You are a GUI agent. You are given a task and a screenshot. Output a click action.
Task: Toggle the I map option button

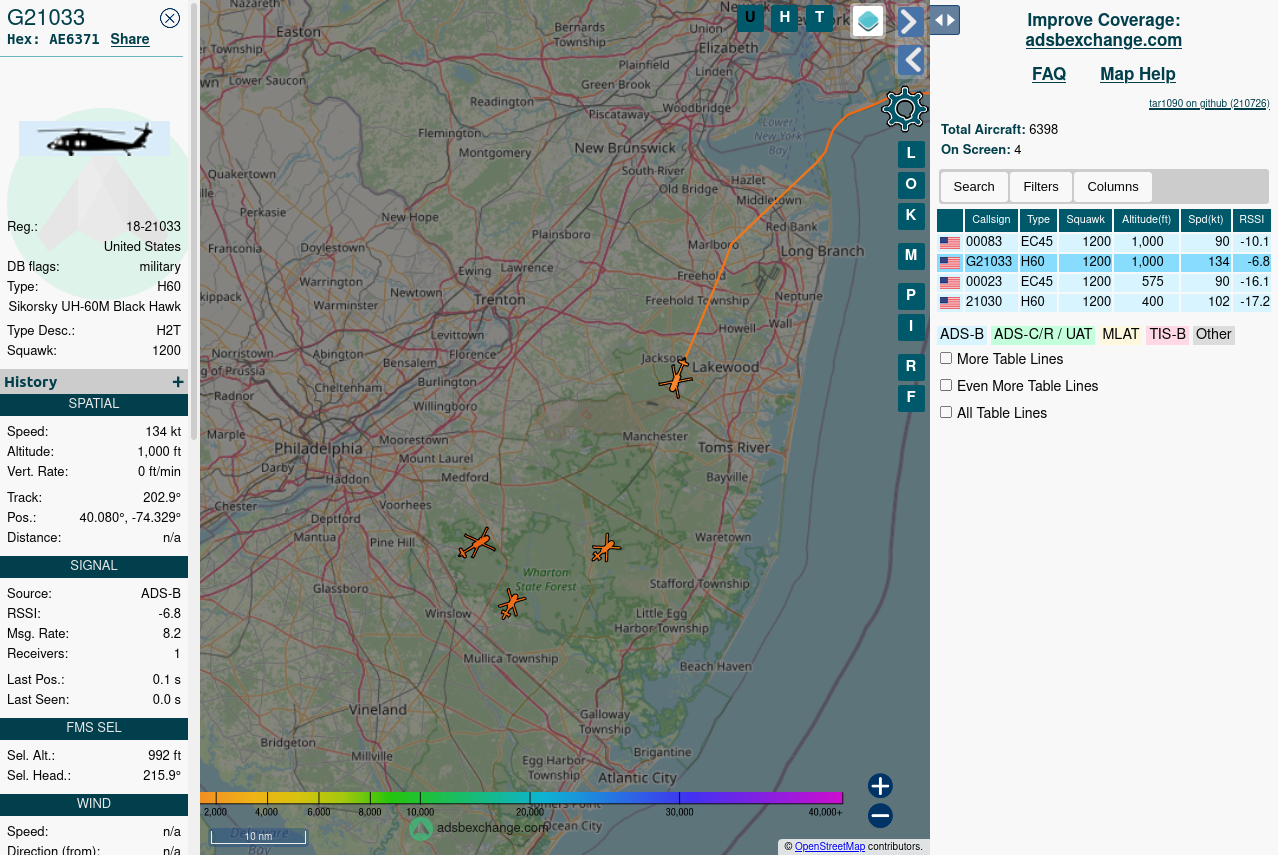[911, 326]
